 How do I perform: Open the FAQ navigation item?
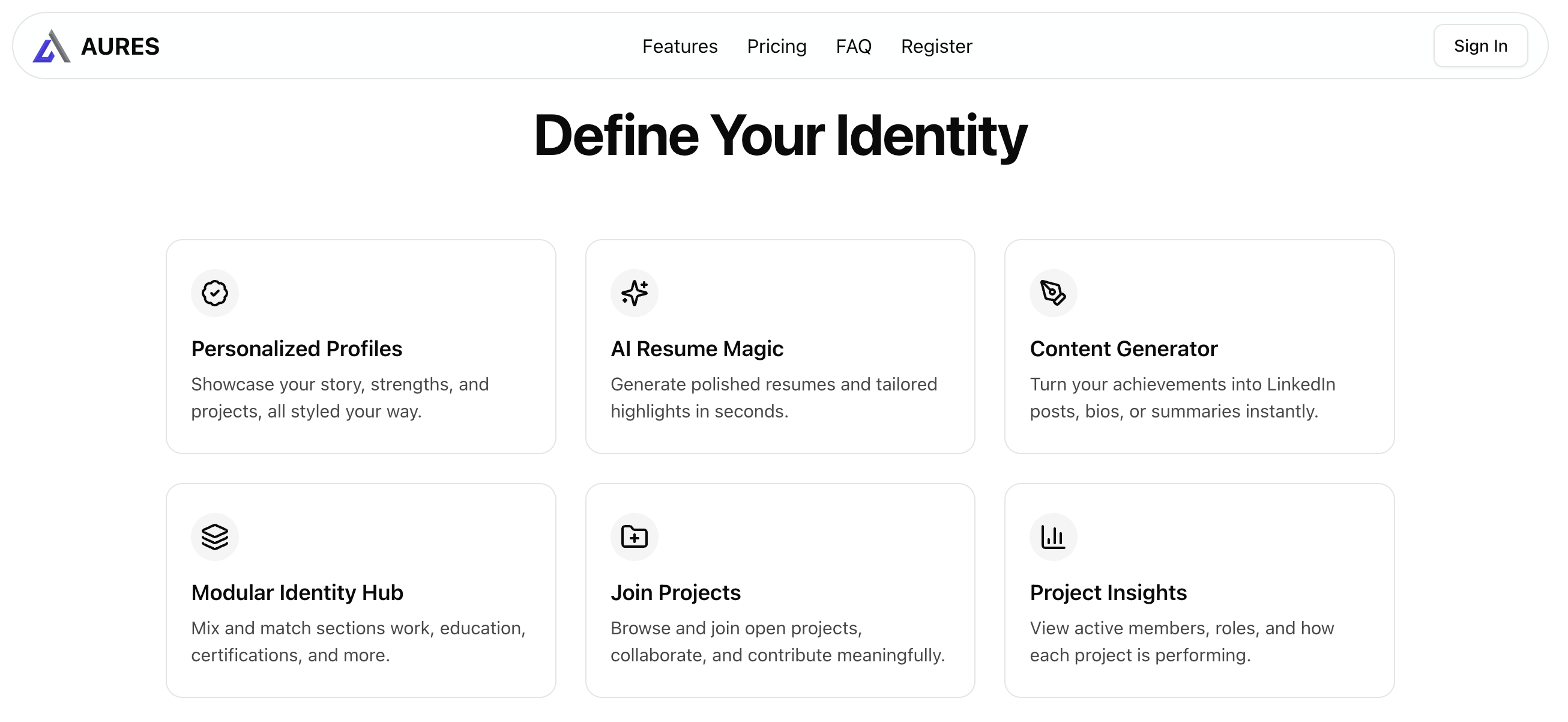854,46
